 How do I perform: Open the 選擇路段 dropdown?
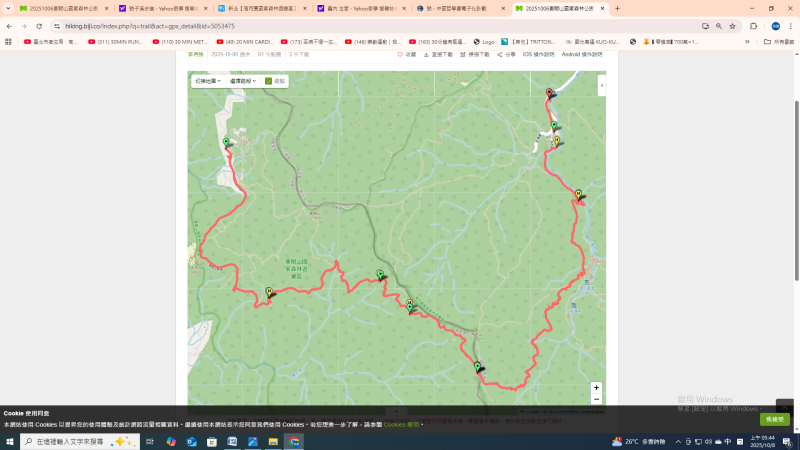(x=244, y=81)
